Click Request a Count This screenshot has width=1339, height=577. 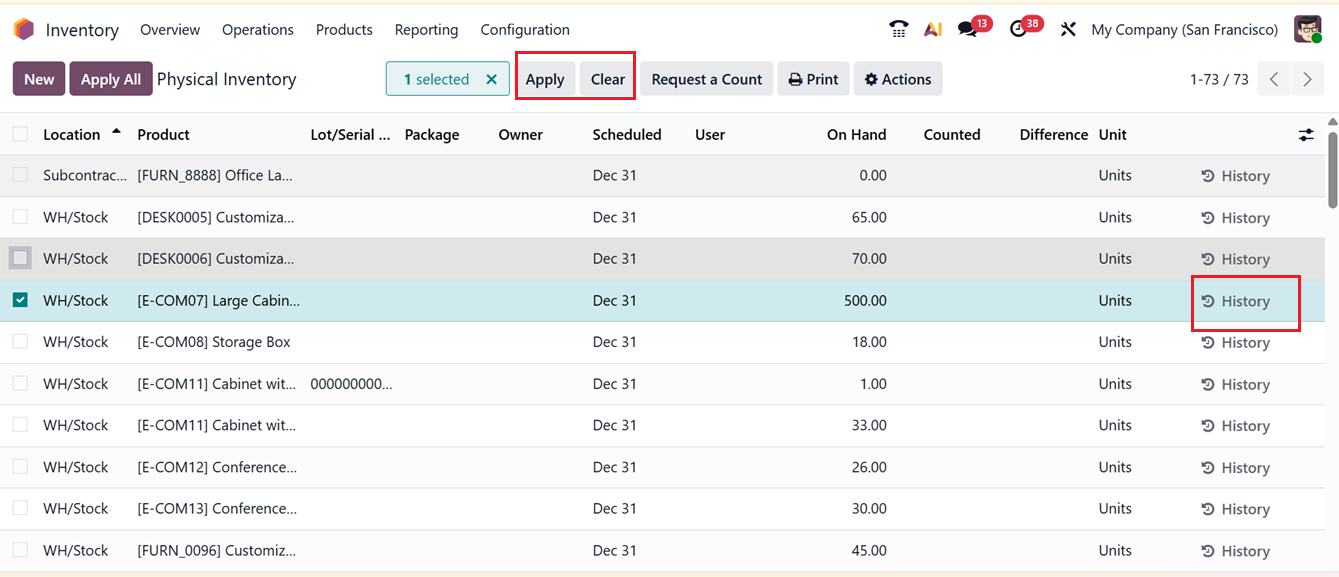point(705,78)
